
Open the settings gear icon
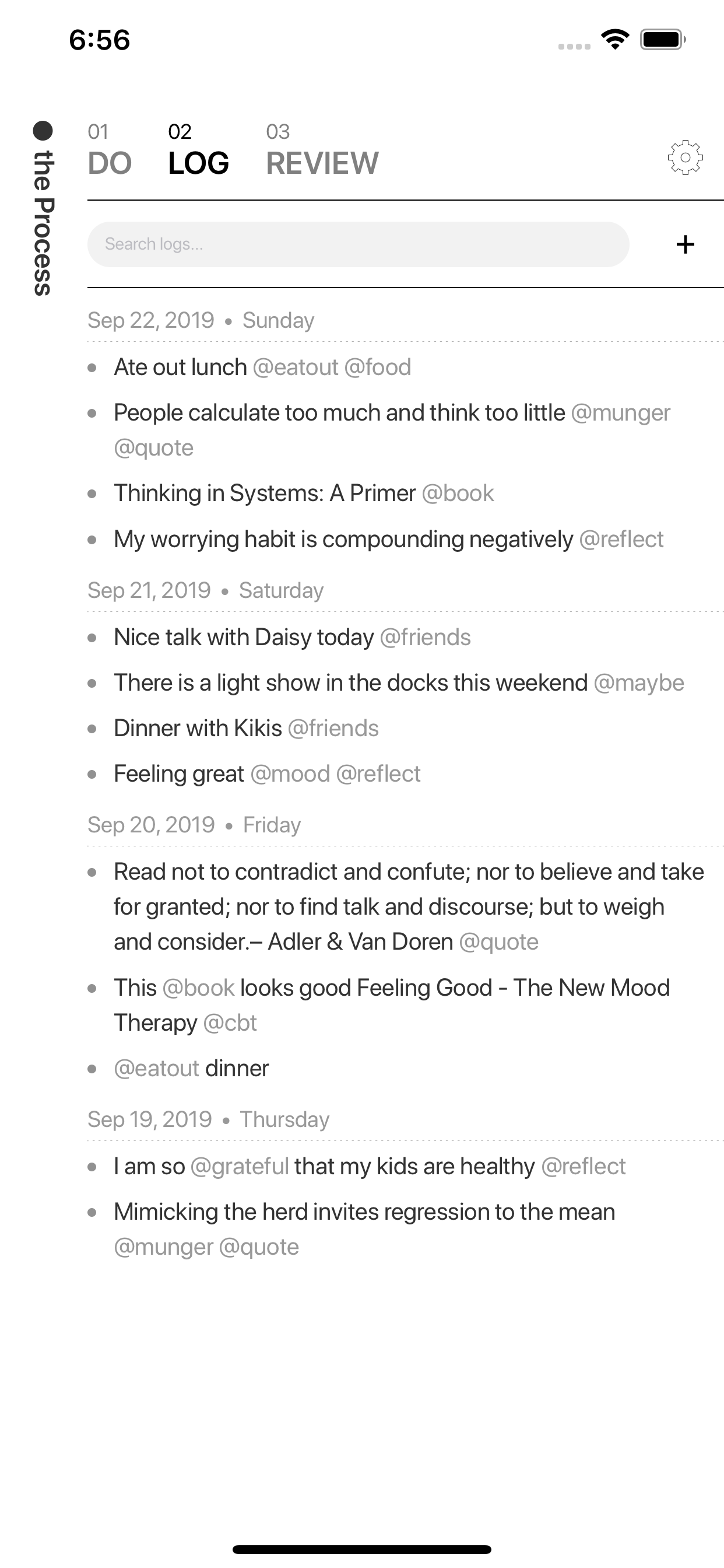[684, 157]
